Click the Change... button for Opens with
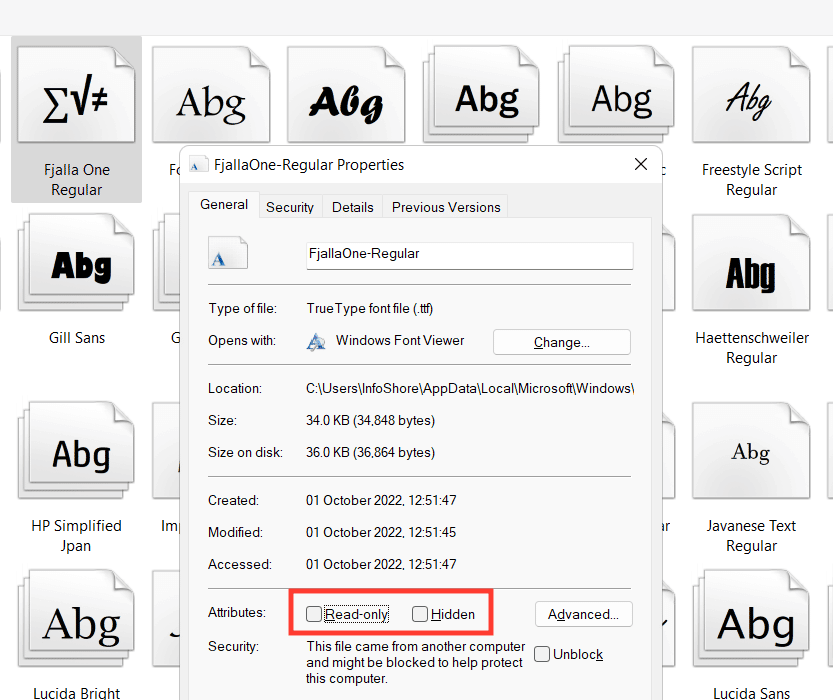Image resolution: width=833 pixels, height=700 pixels. tap(561, 342)
